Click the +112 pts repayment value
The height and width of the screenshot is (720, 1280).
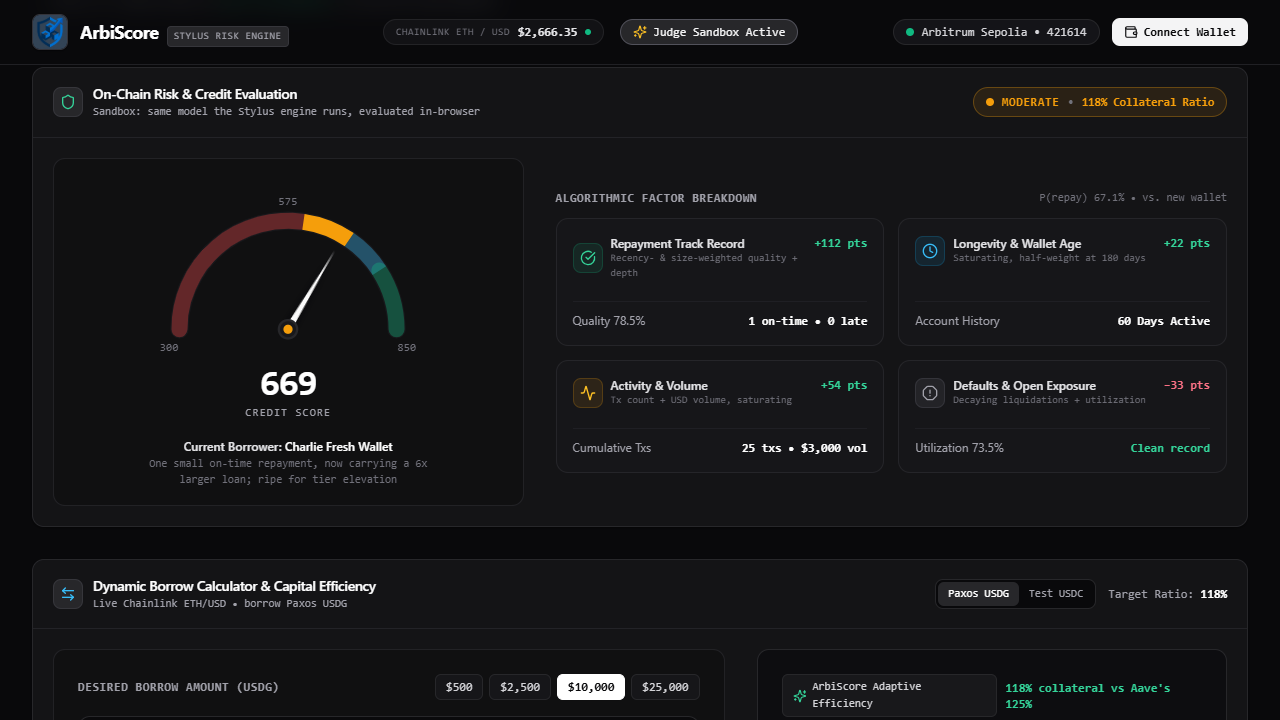point(841,244)
